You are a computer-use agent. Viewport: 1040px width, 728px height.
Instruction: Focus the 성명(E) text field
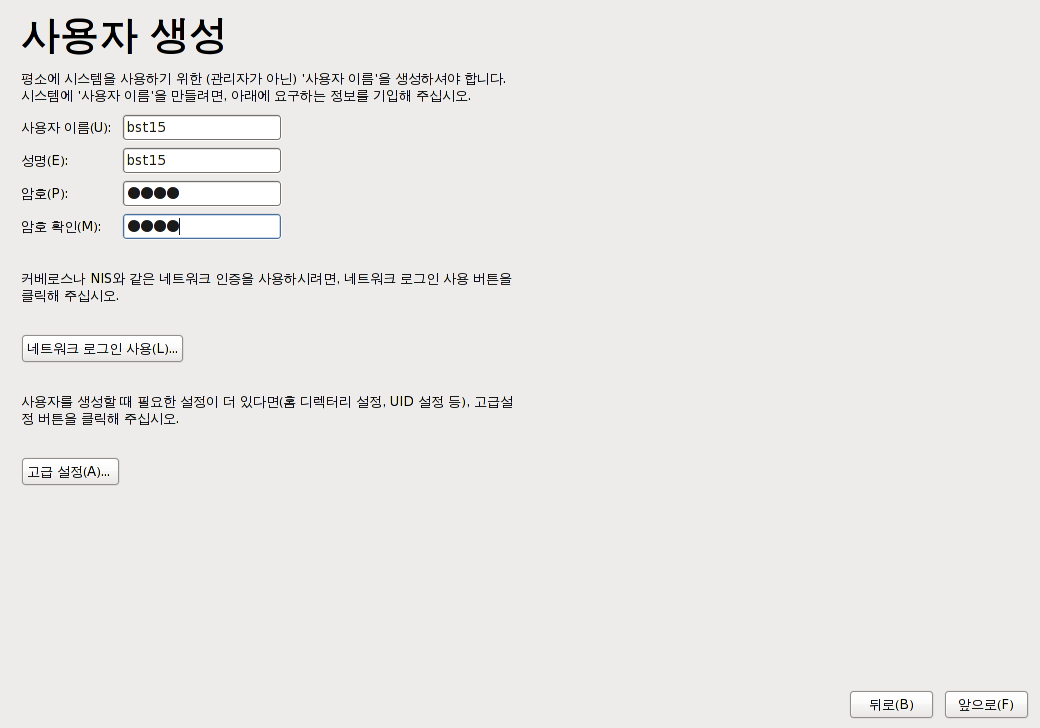click(202, 160)
